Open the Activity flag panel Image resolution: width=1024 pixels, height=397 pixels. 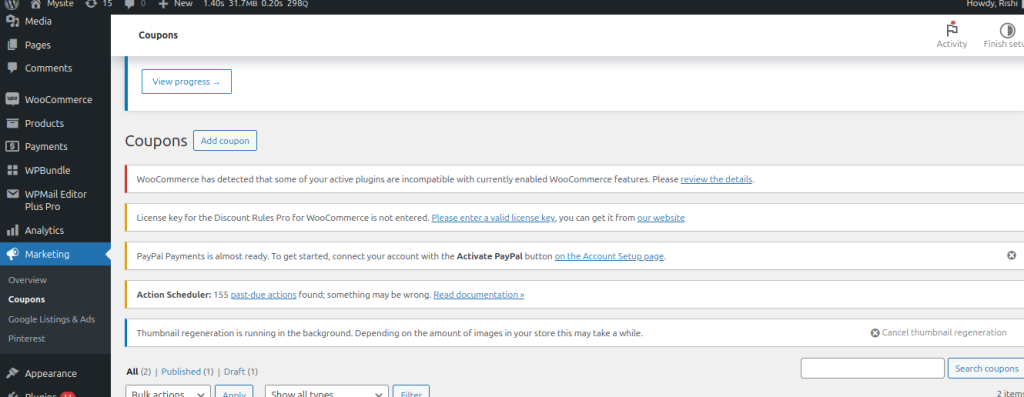[x=952, y=35]
